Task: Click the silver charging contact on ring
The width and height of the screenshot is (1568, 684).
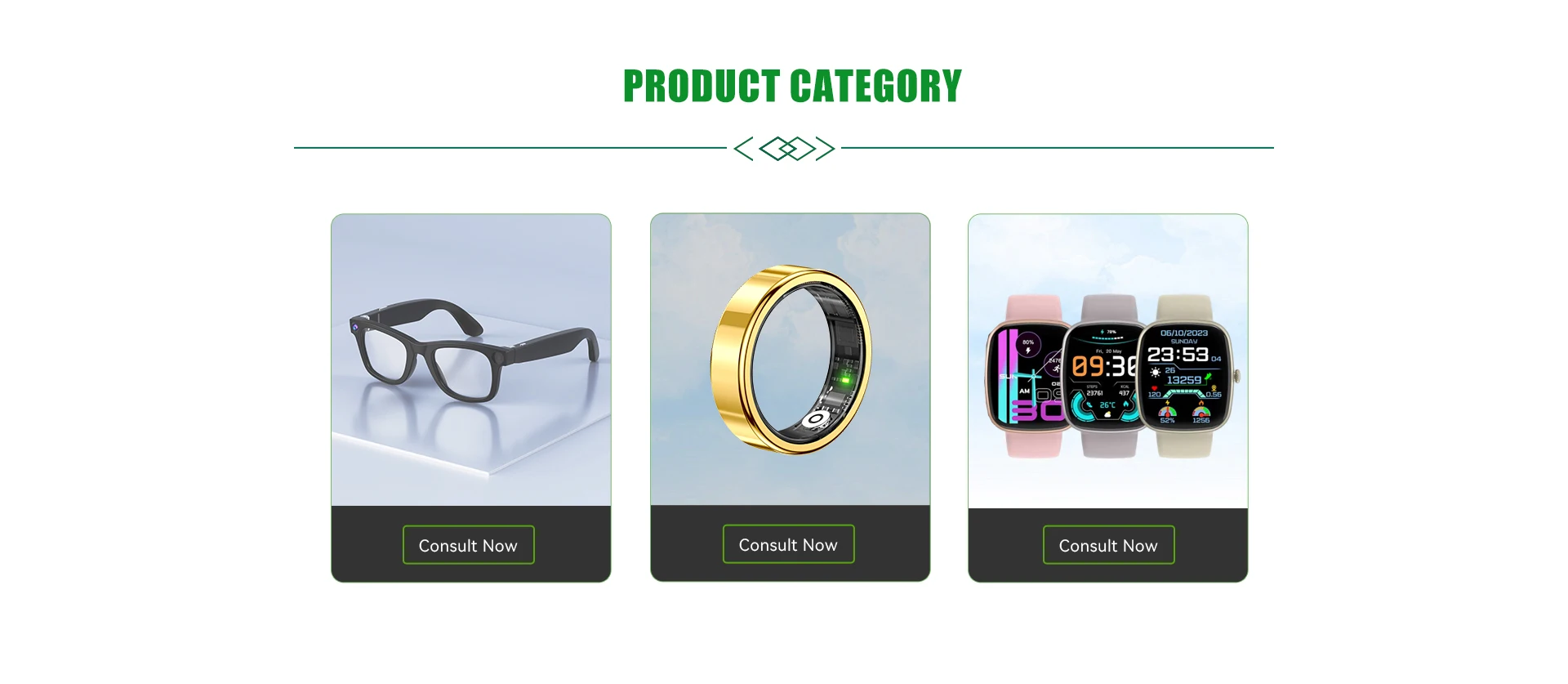Action: 817,420
